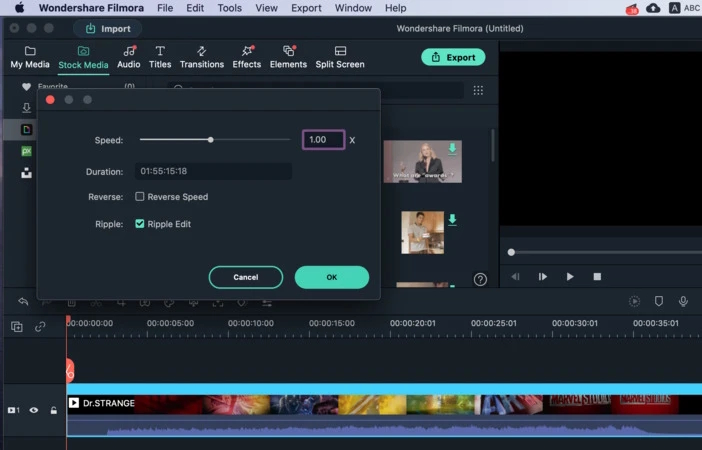The height and width of the screenshot is (450, 702).
Task: Open the Export menu in menu bar
Action: tap(306, 8)
